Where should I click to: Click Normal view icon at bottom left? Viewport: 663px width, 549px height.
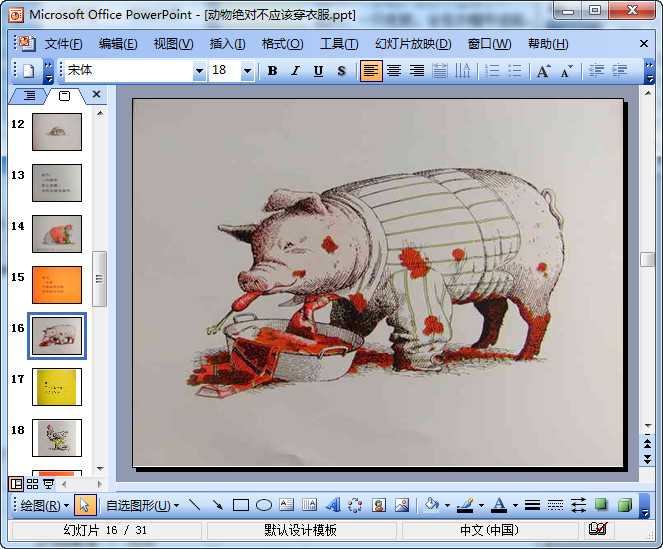[16, 484]
